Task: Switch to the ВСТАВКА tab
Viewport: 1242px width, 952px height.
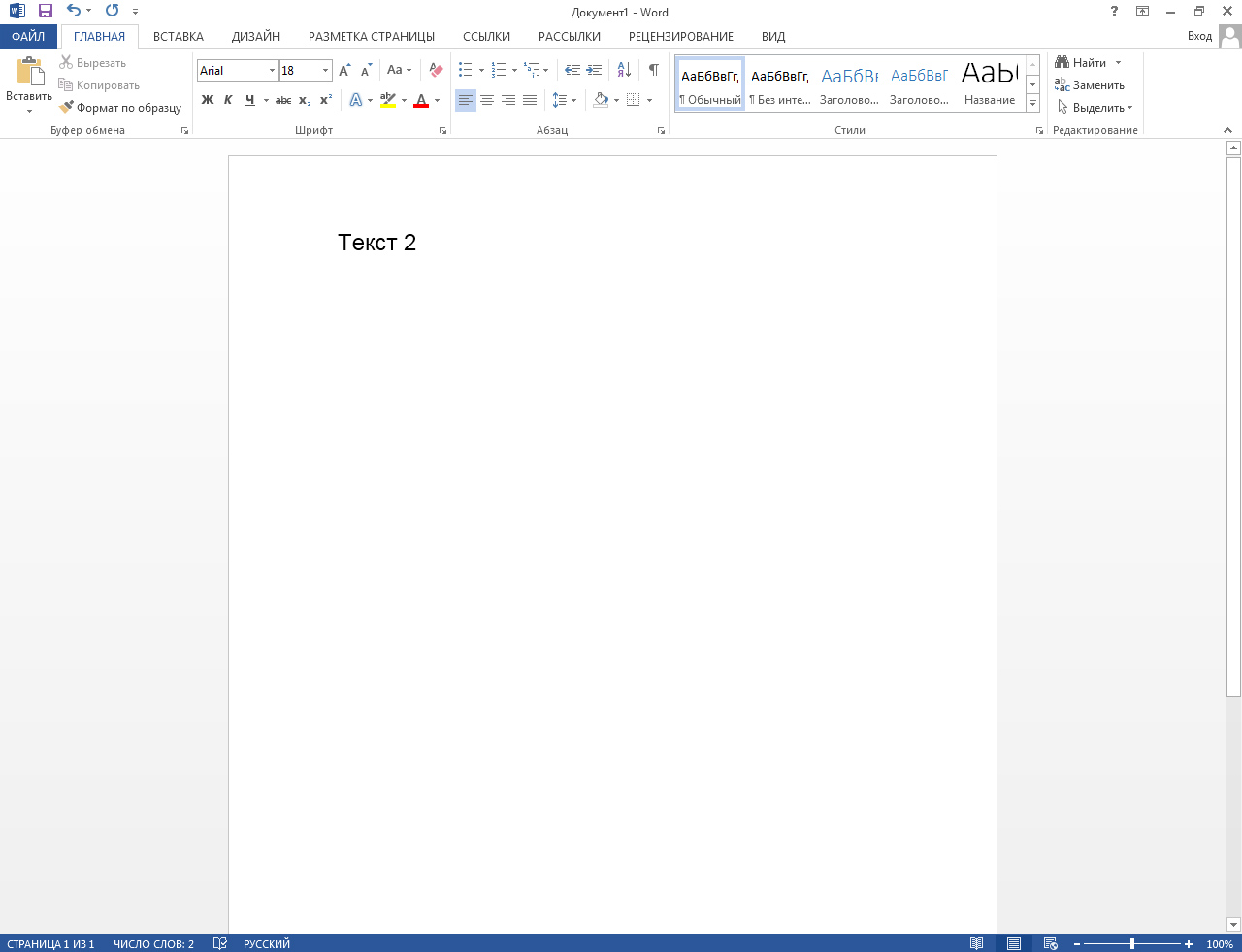Action: pos(179,37)
